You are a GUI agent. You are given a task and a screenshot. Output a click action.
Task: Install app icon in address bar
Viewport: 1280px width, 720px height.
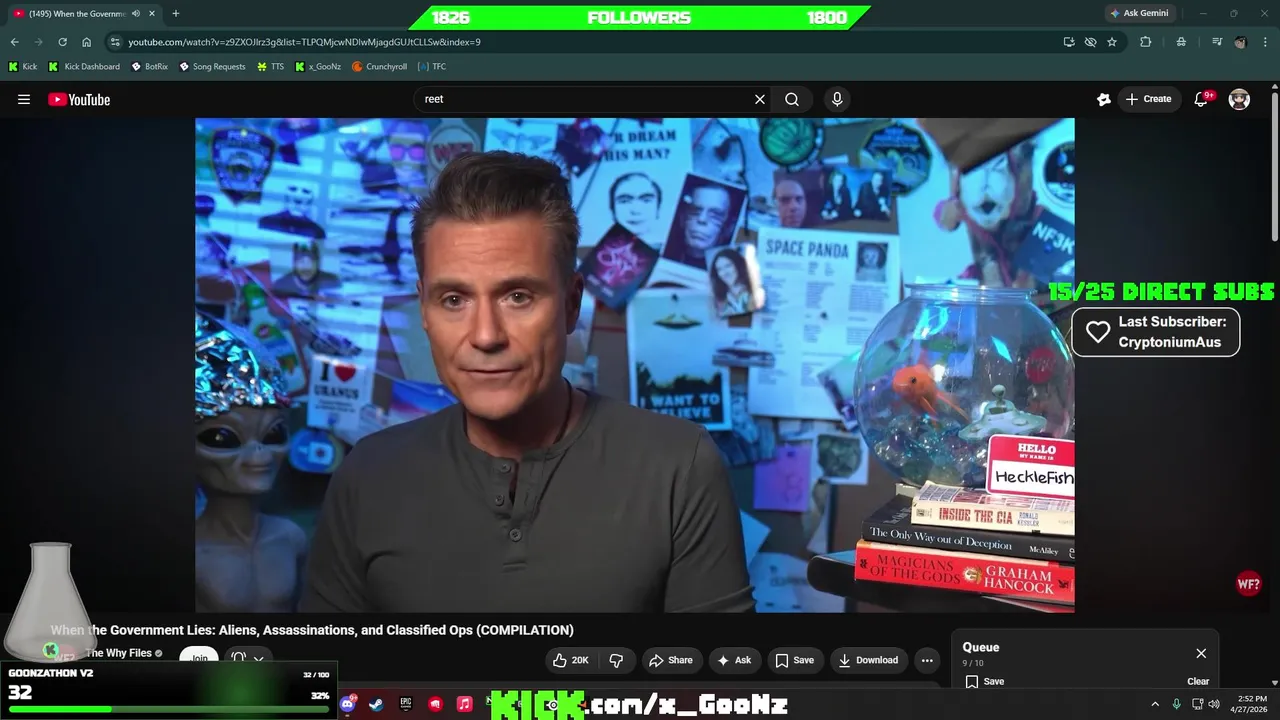pos(1069,42)
